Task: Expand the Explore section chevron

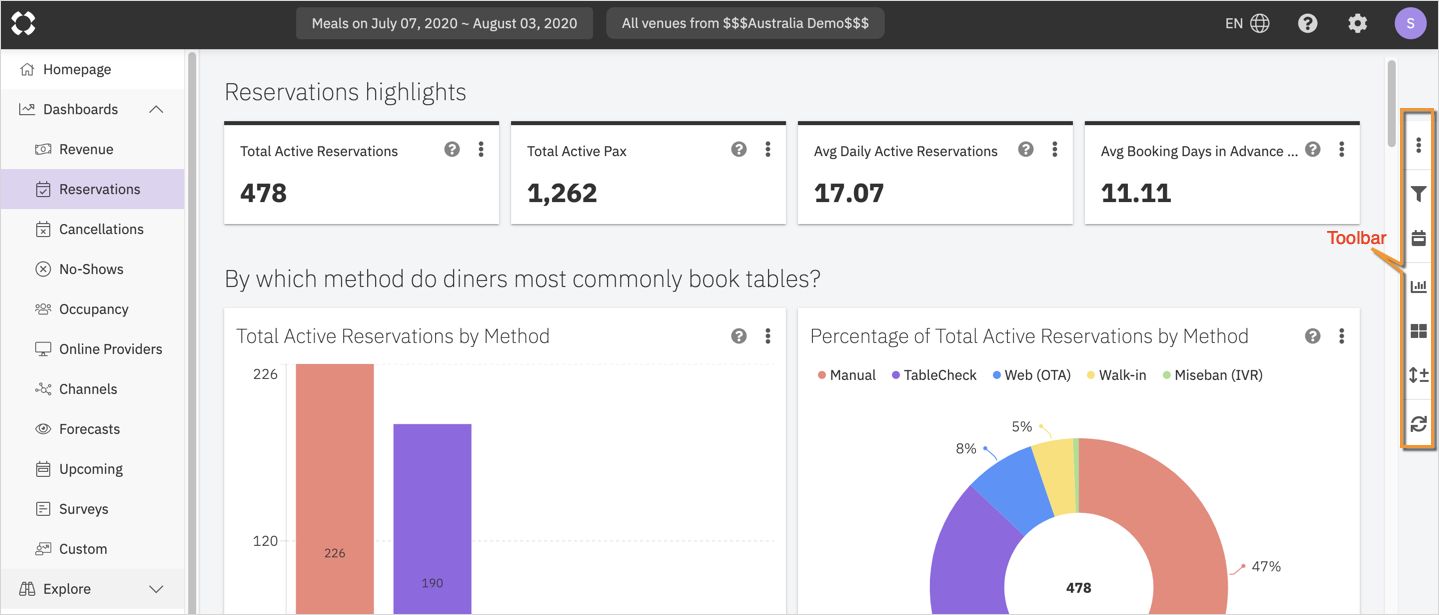Action: (x=156, y=589)
